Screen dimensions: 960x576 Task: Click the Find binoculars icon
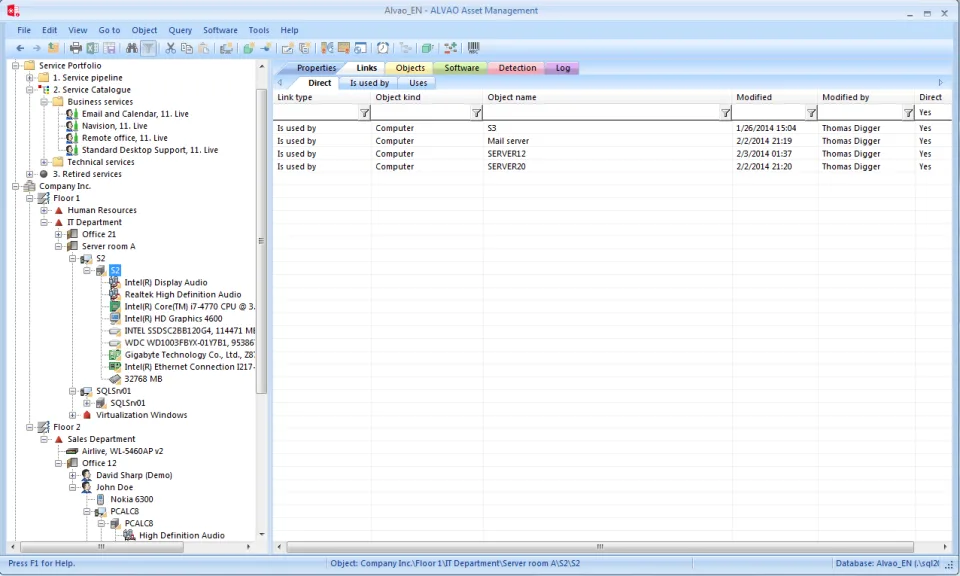tap(132, 48)
